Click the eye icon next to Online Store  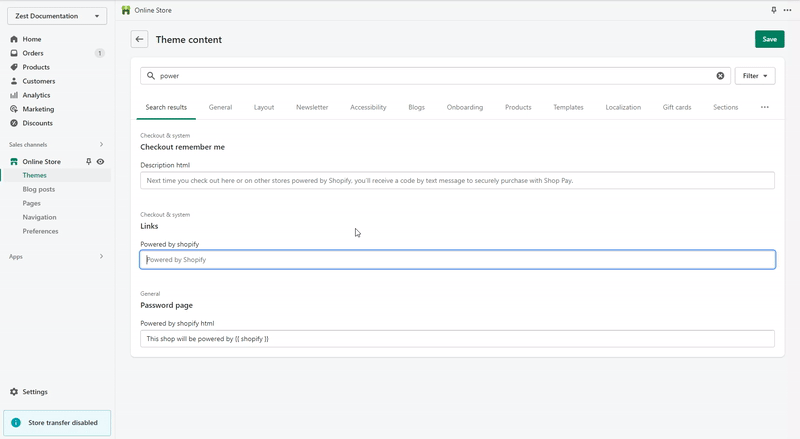coord(100,161)
